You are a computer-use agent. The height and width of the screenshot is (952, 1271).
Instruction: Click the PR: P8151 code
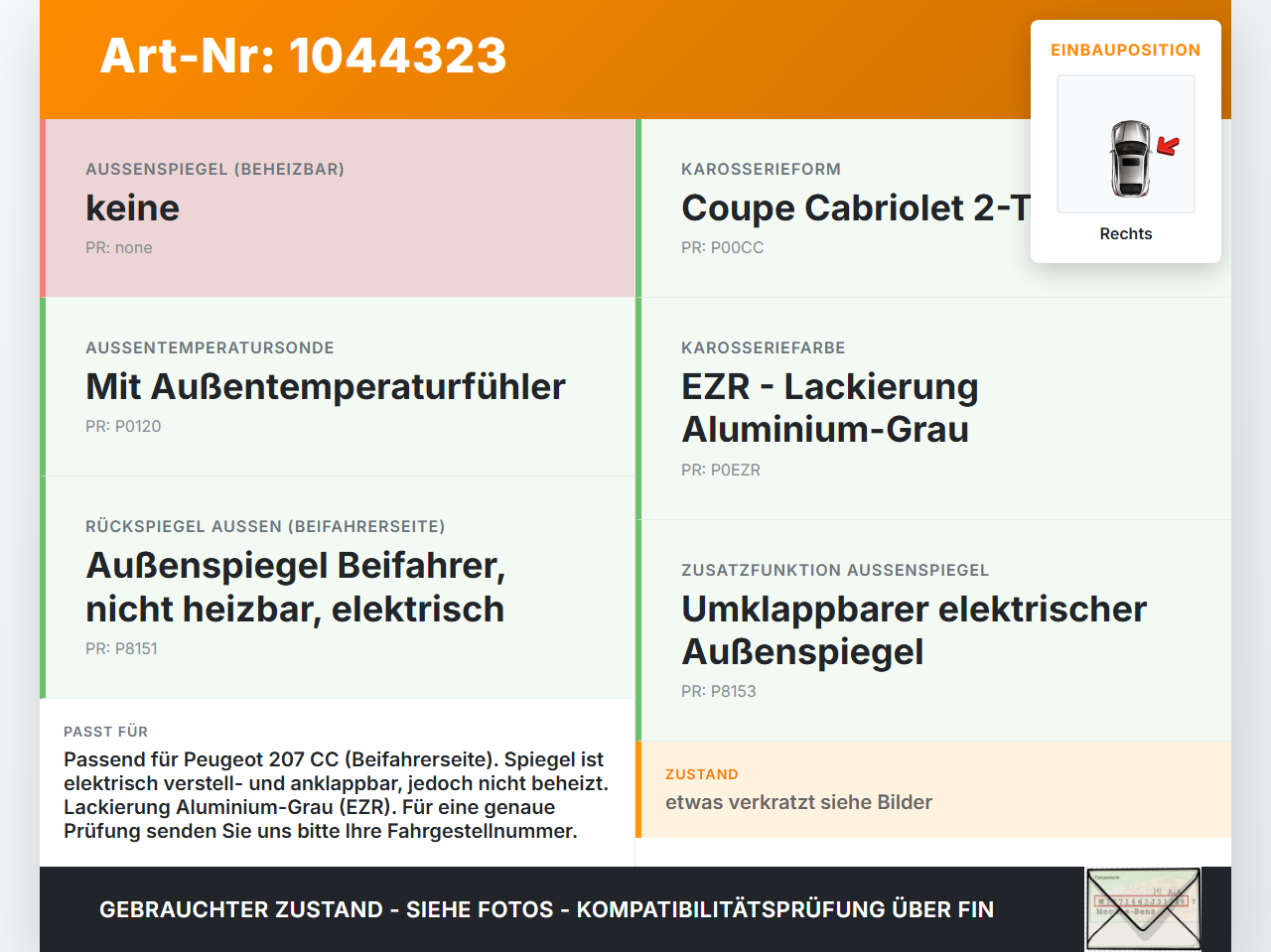pyautogui.click(x=121, y=648)
